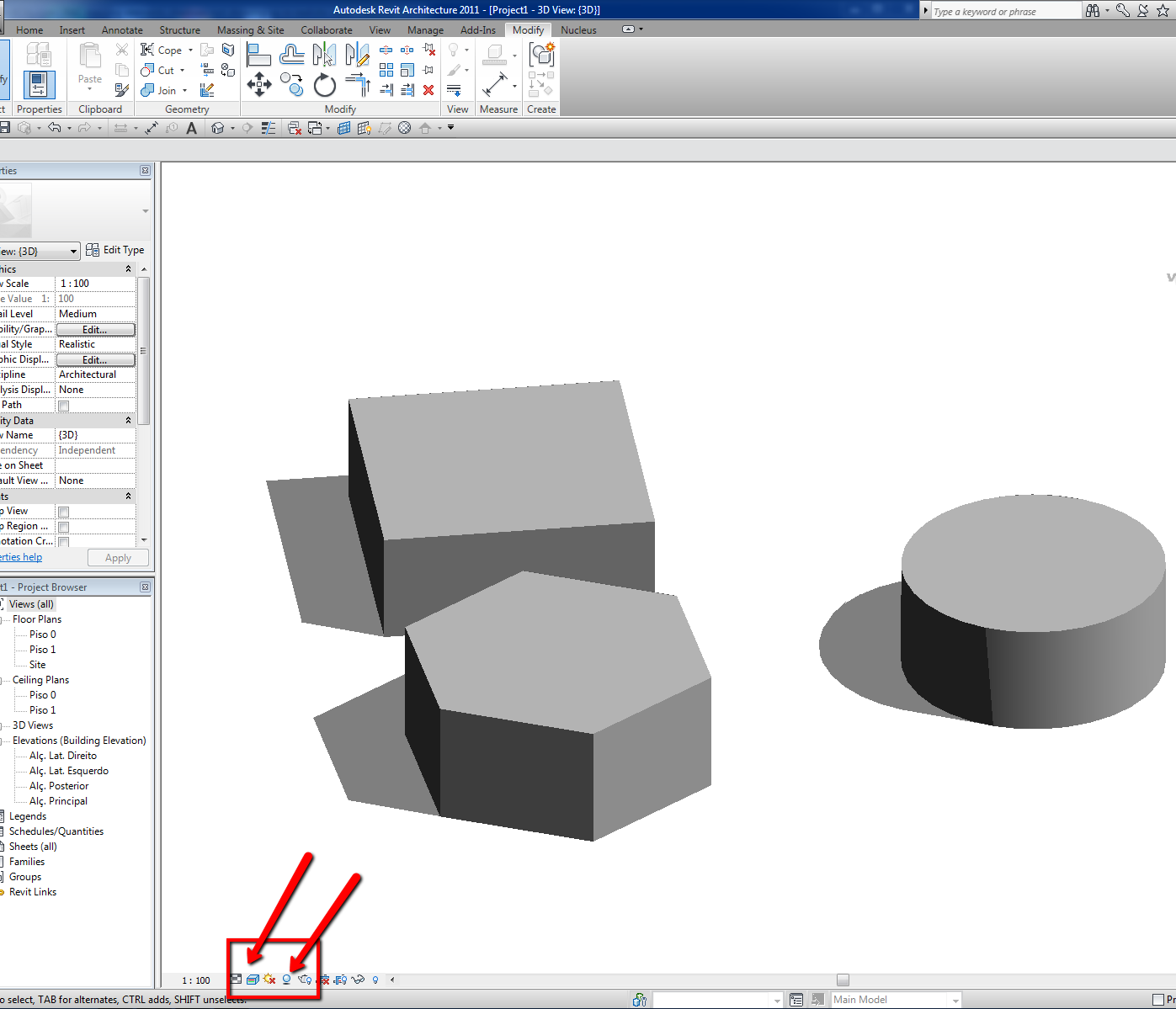This screenshot has width=1176, height=1009.
Task: Open the Visual Style cube icon
Action: pyautogui.click(x=253, y=980)
